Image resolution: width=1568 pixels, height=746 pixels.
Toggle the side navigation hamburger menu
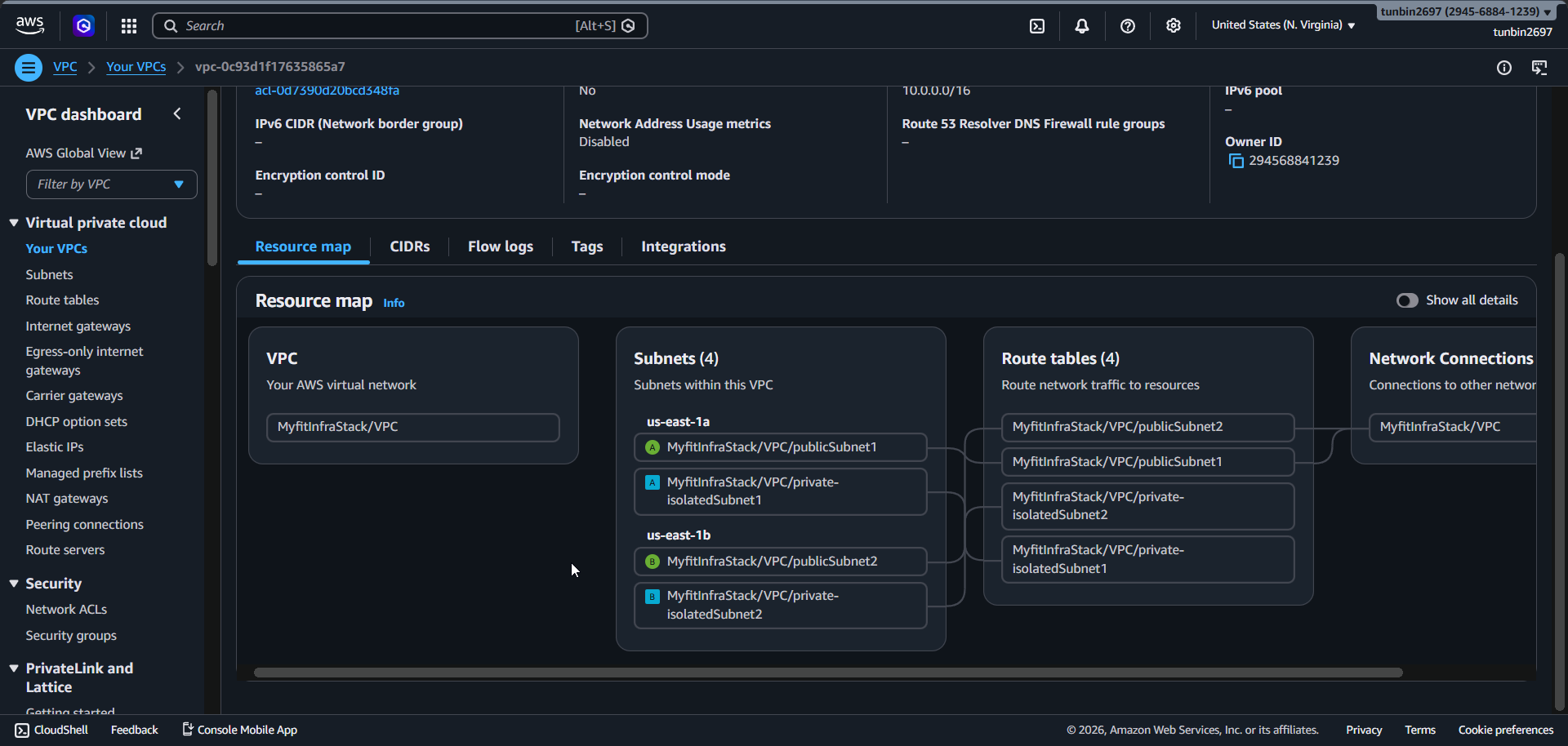[x=29, y=67]
